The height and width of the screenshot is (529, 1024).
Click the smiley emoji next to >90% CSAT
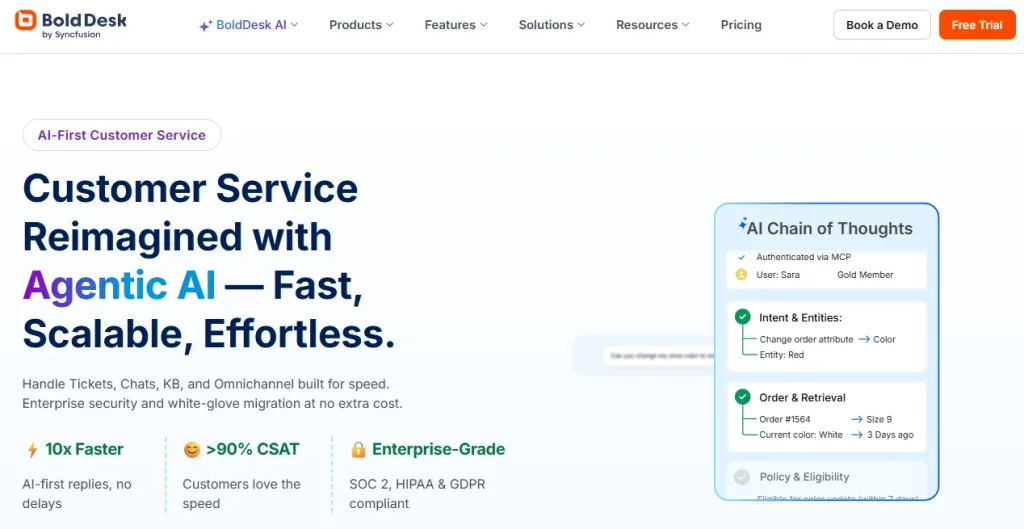[x=191, y=450]
